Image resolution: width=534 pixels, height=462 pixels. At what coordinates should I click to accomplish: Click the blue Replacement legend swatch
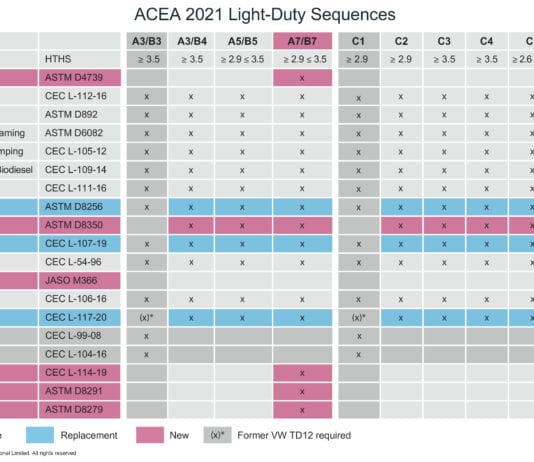[40, 435]
